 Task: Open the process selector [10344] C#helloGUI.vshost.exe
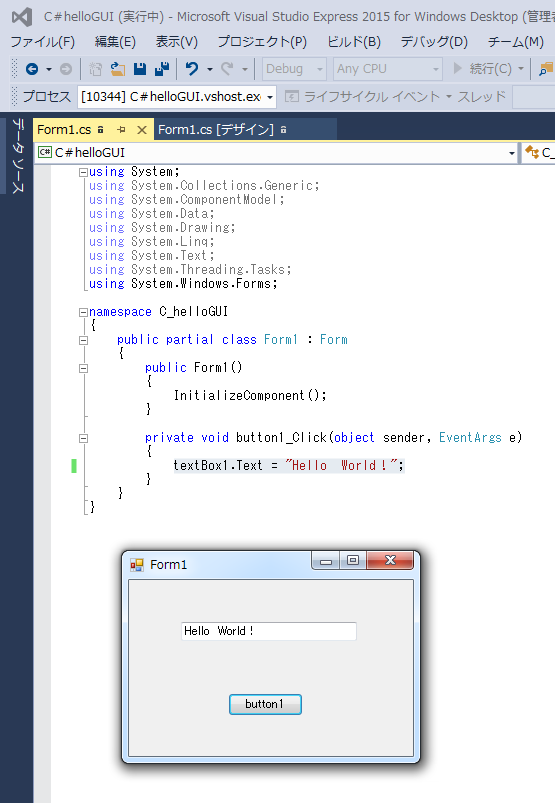177,96
